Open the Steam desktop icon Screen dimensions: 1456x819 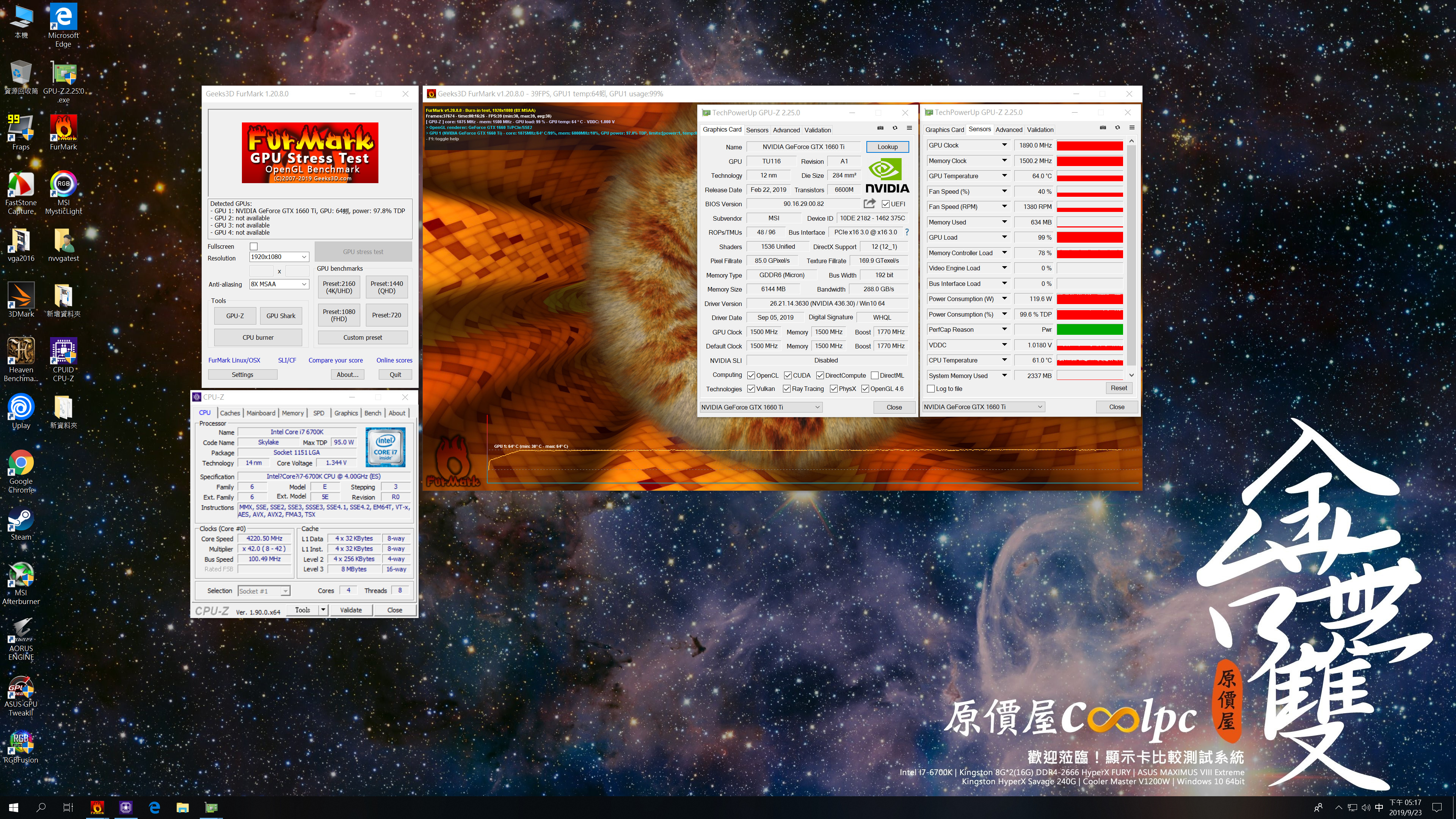(21, 523)
